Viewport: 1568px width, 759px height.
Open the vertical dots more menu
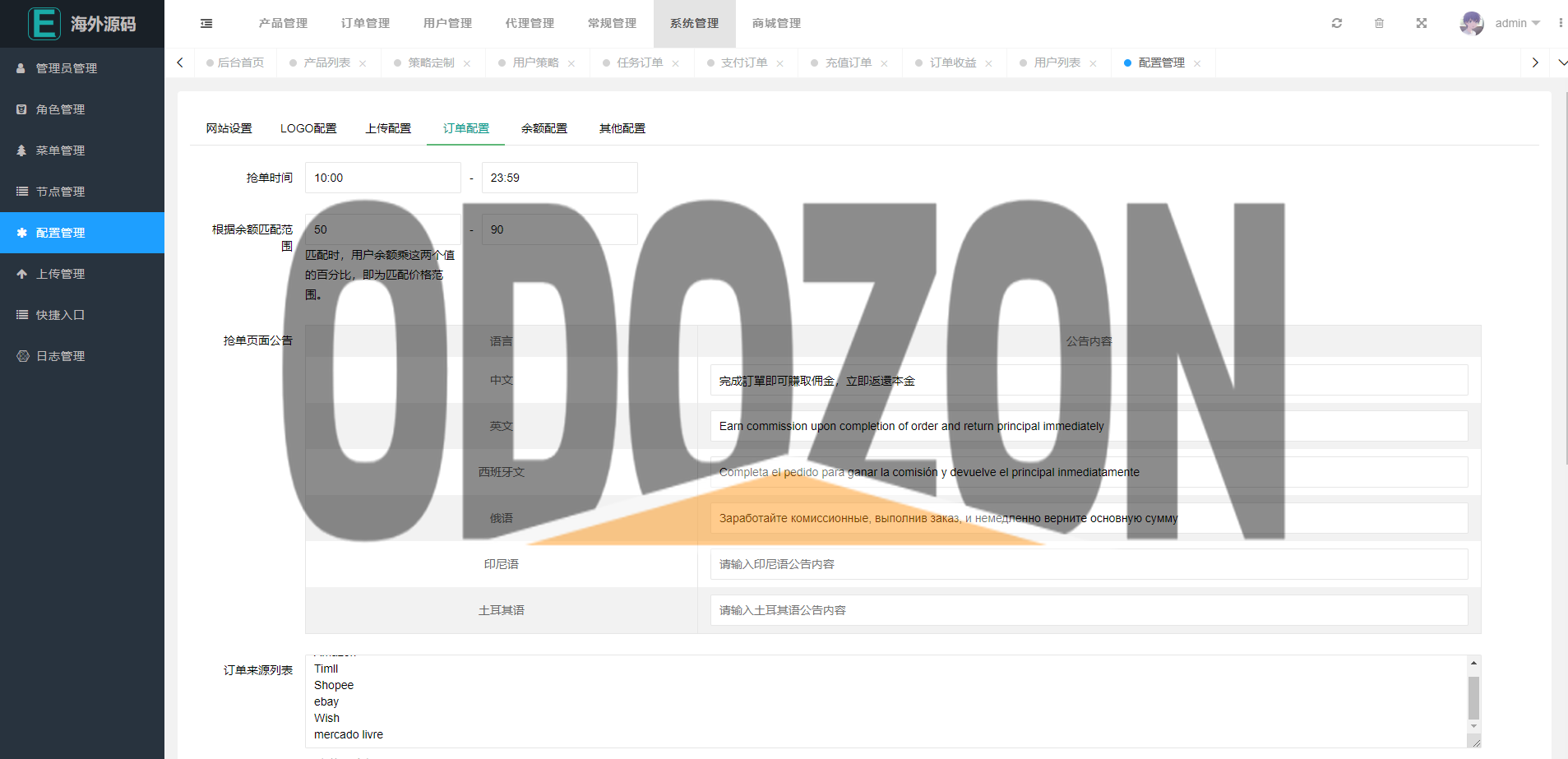tap(1560, 23)
